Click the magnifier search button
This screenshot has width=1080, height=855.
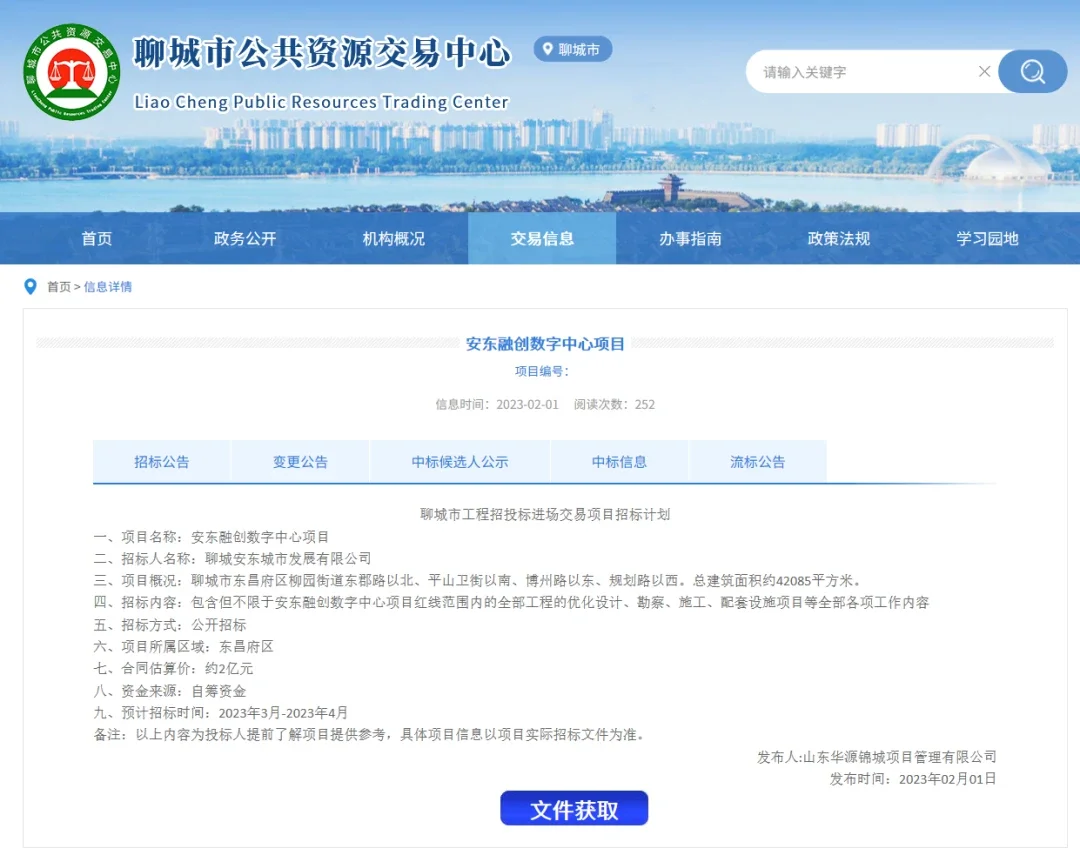point(1032,72)
